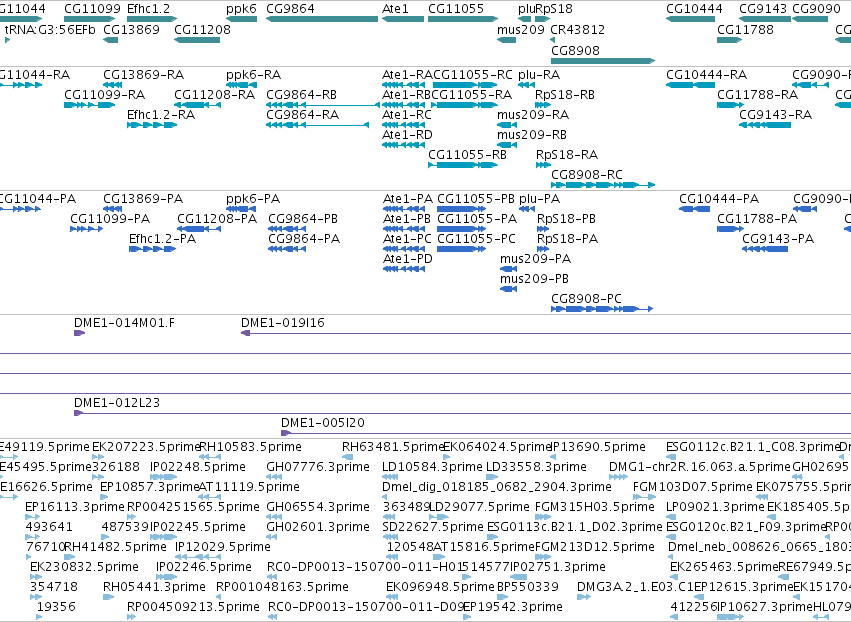
Task: Select the CG11788 gene
Action: (729, 40)
